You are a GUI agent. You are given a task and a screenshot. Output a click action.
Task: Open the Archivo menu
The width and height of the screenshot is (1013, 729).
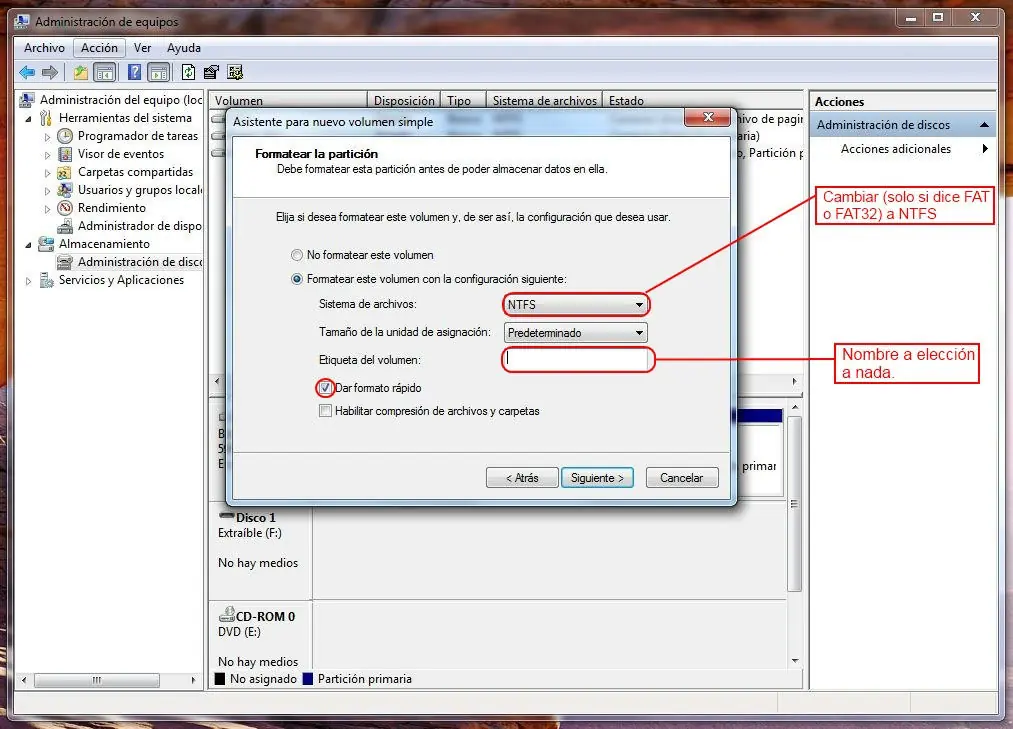[x=44, y=48]
